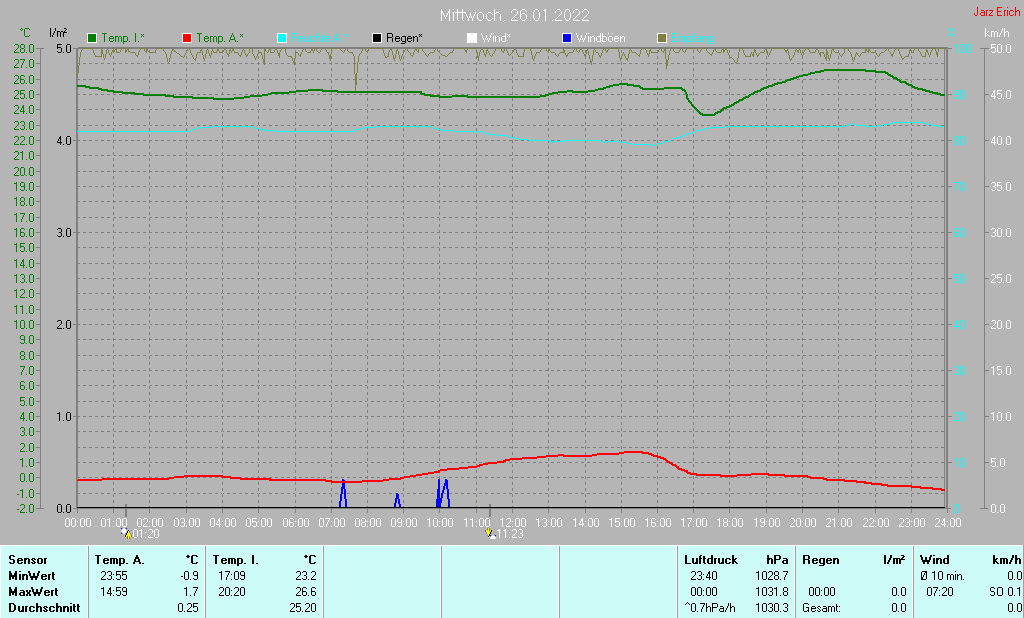
Task: Select the 'Regen*' legend label
Action: pyautogui.click(x=404, y=38)
